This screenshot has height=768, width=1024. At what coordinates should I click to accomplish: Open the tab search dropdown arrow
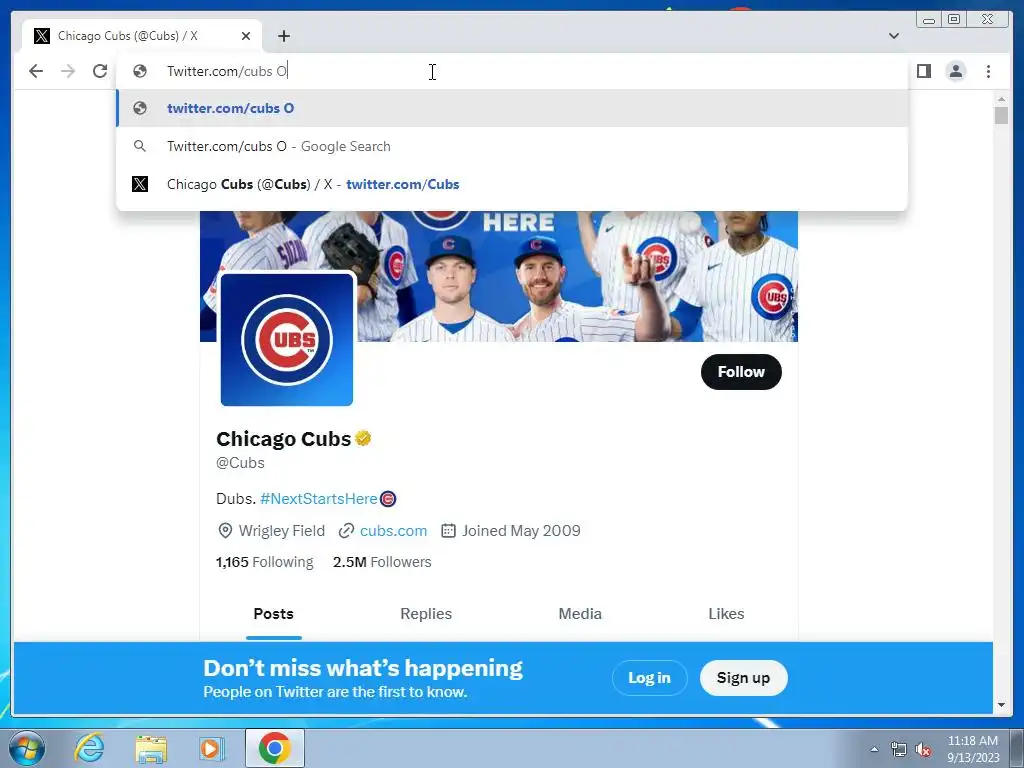(x=894, y=36)
